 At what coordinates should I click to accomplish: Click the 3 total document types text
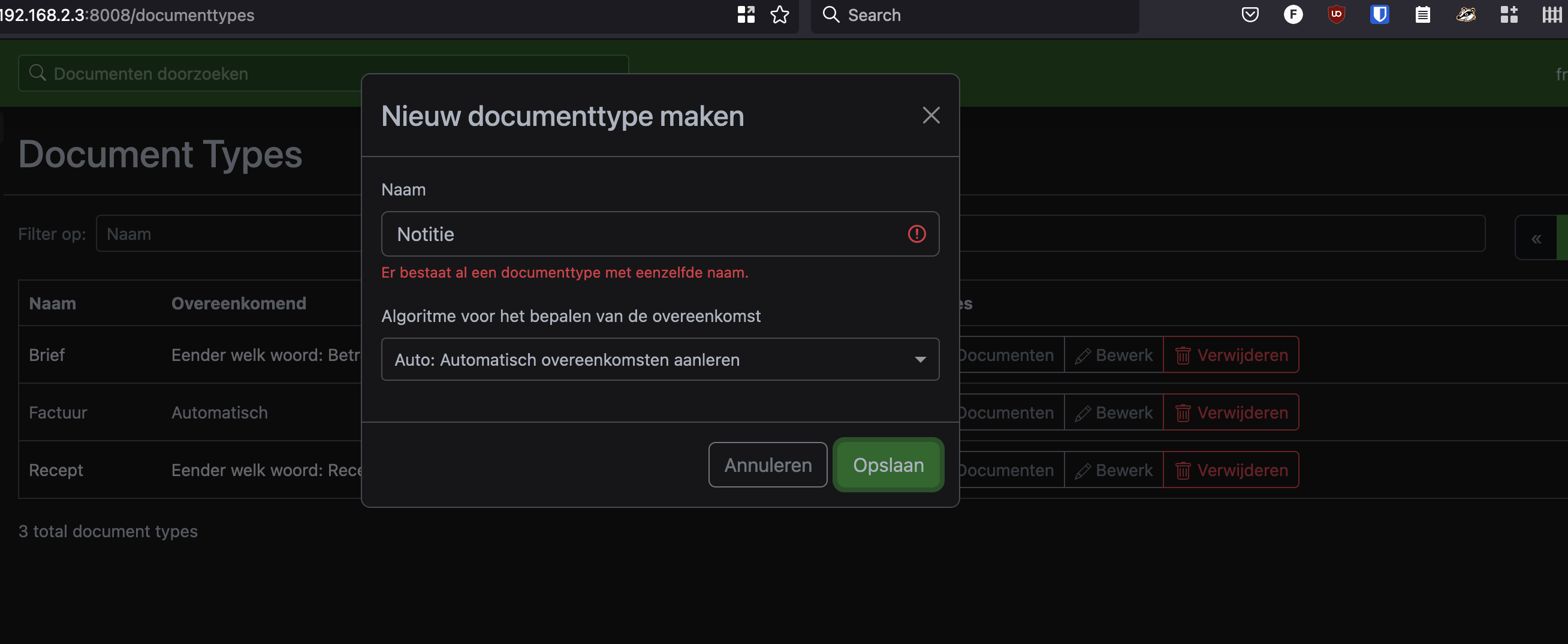click(108, 531)
